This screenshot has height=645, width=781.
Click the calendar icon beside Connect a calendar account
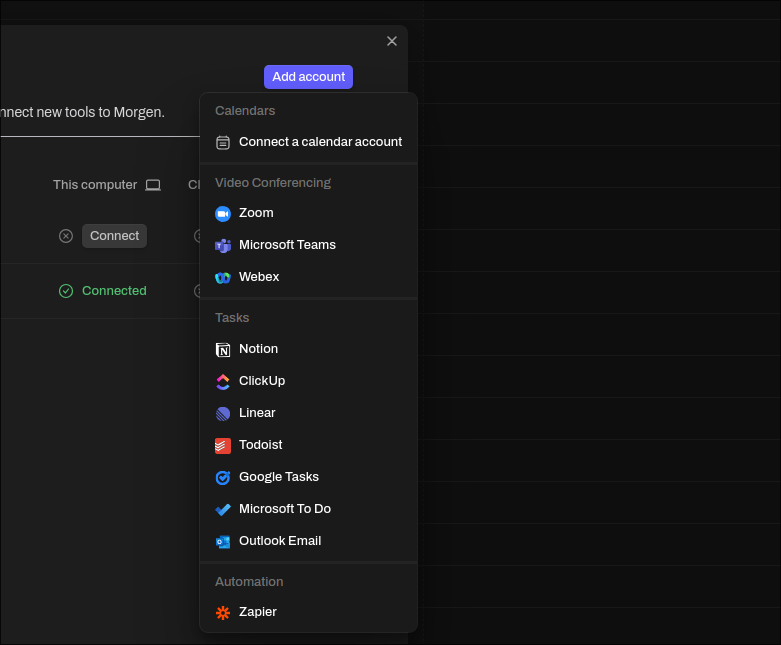223,142
